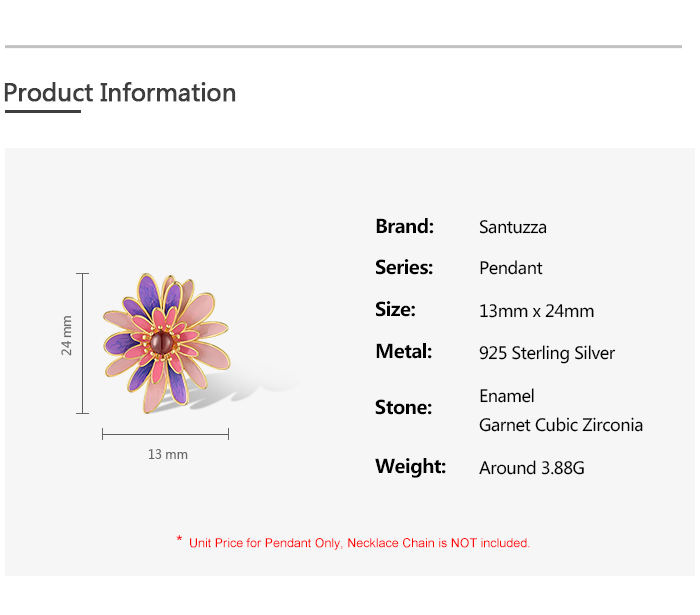Select the Around 3.88G weight value

pos(531,467)
